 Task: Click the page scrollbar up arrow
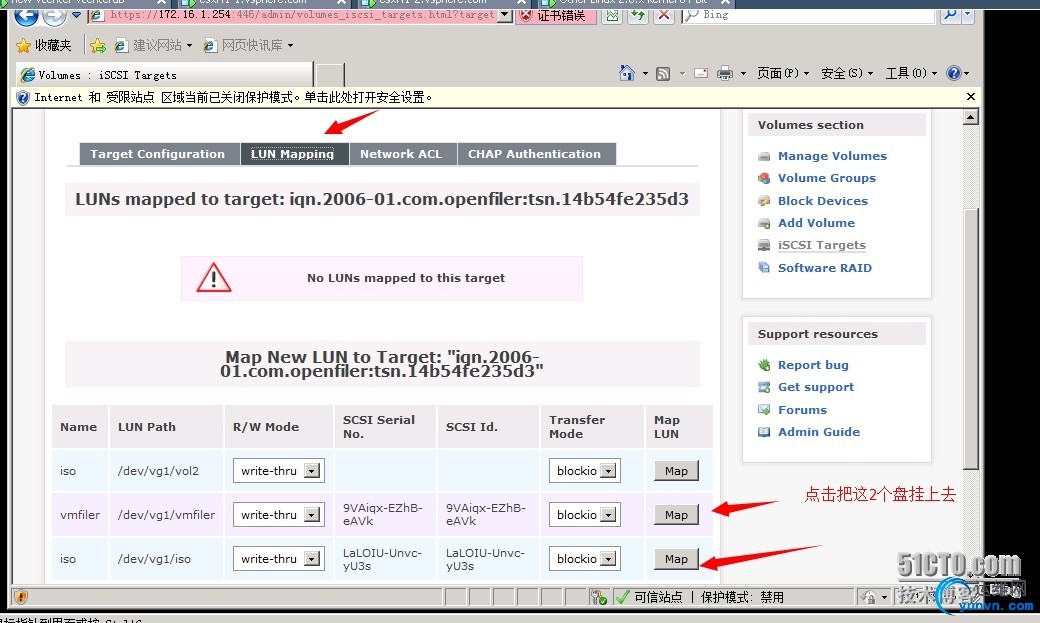pyautogui.click(x=971, y=117)
